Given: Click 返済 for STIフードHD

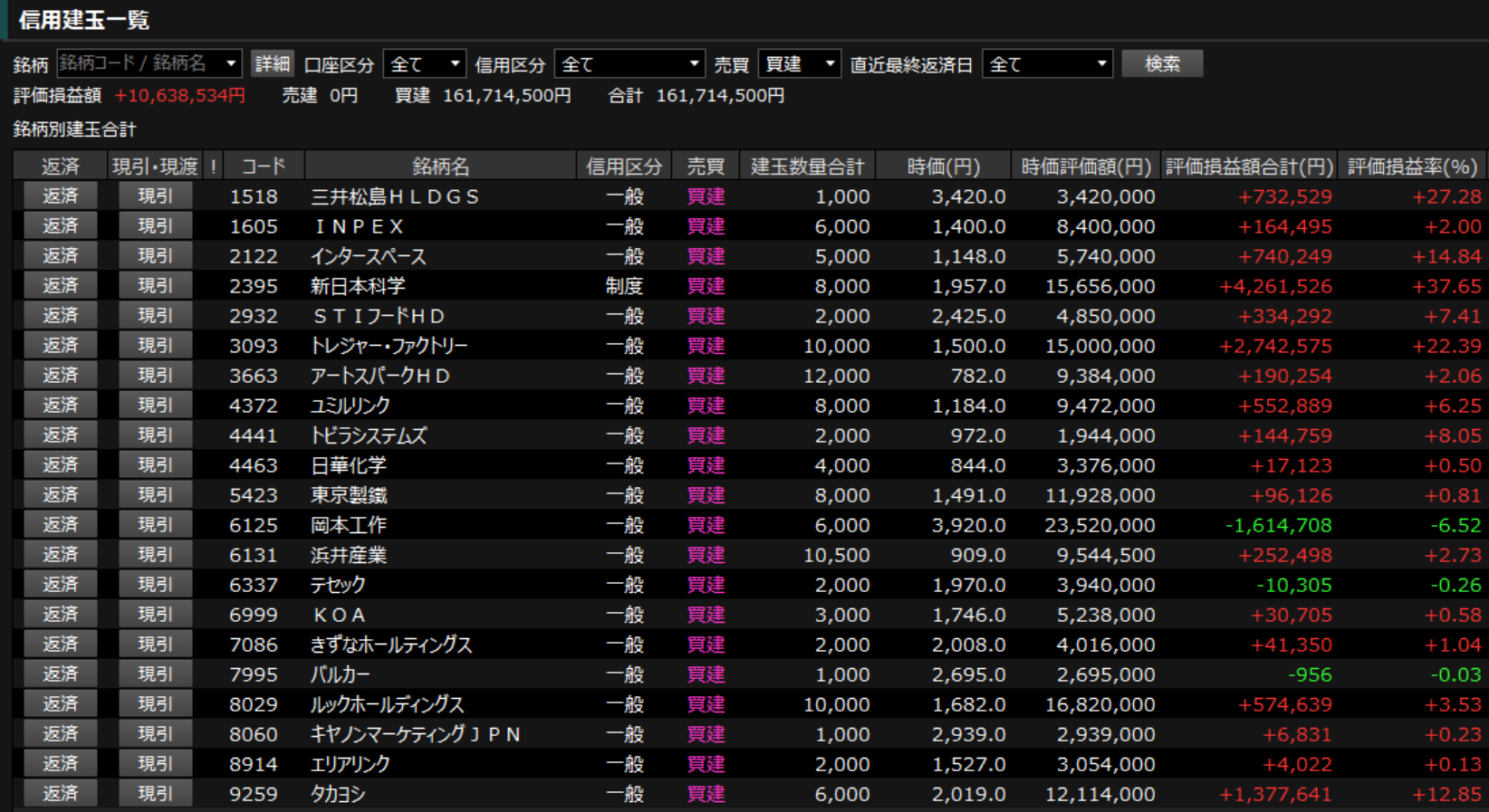Looking at the screenshot, I should pos(61,315).
